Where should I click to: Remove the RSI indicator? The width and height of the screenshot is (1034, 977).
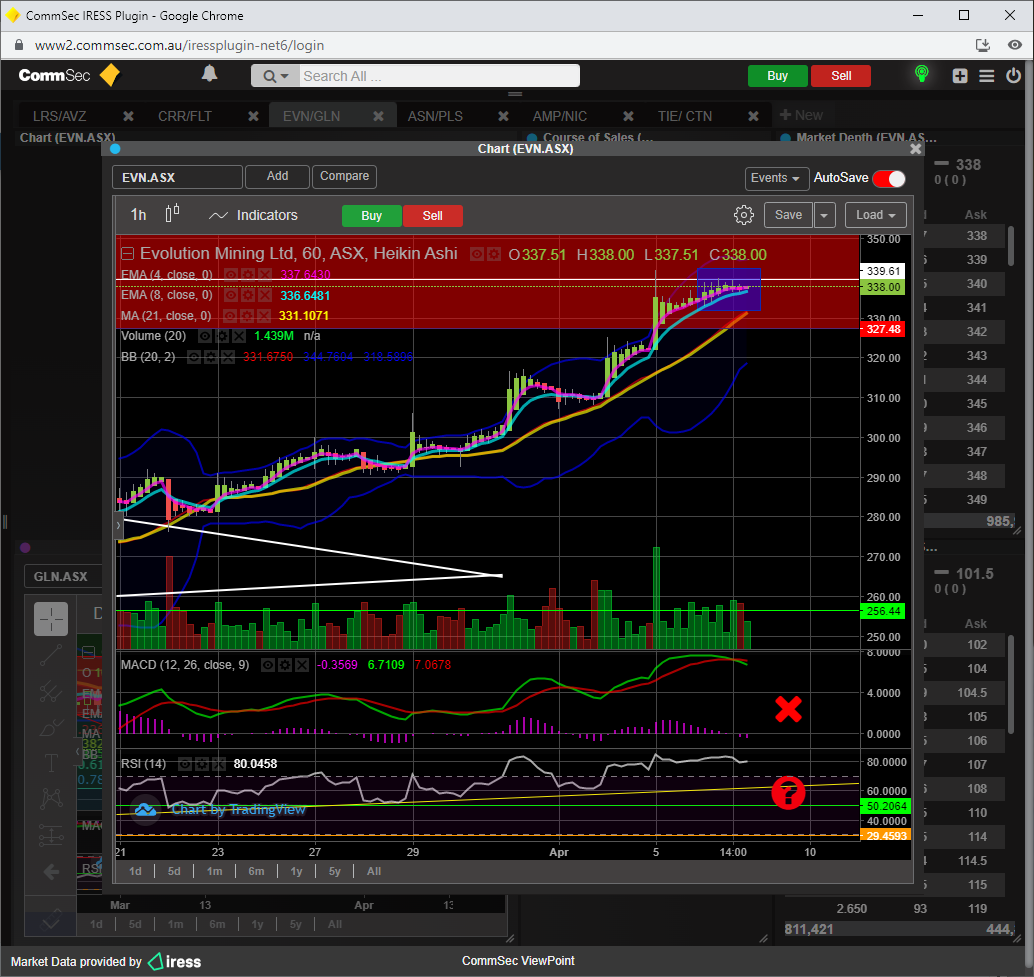pos(217,764)
